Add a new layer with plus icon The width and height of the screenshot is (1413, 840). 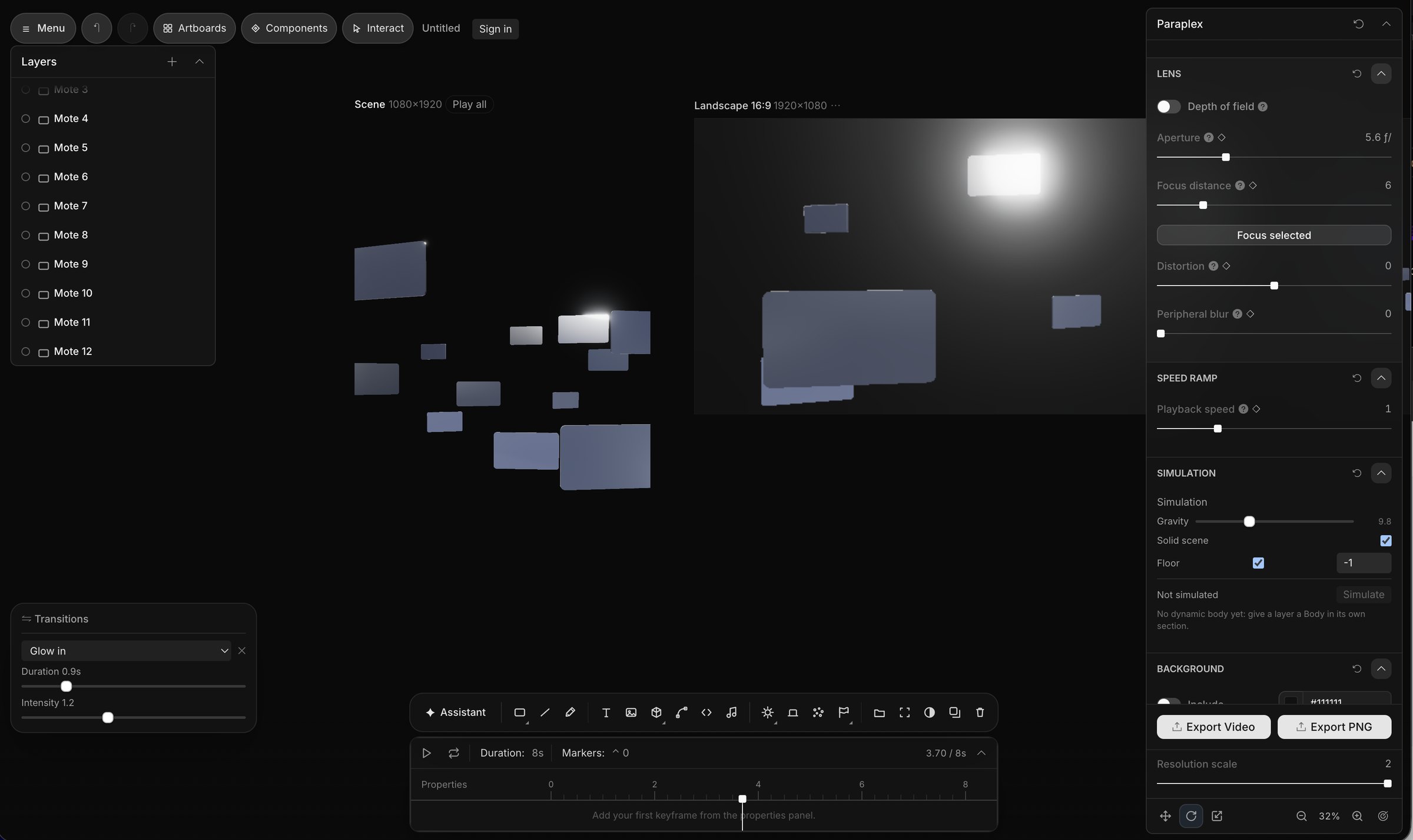pos(172,62)
